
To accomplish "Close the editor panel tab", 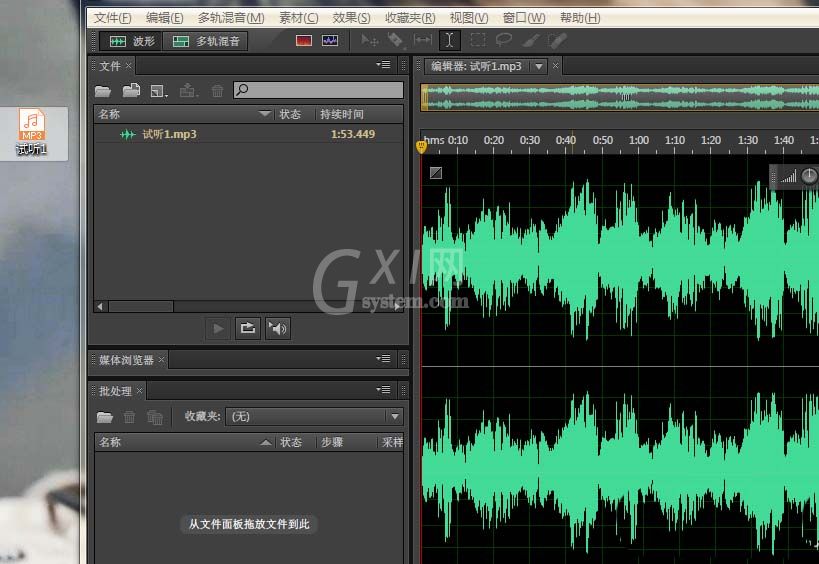I will coord(556,66).
